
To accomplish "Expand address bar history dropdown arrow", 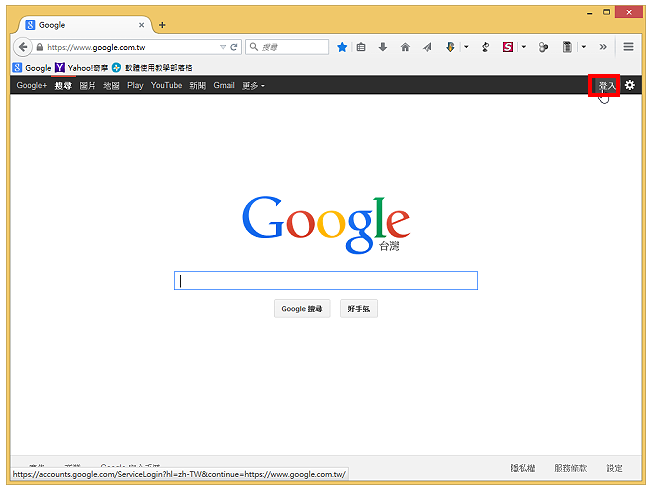I will pos(223,47).
